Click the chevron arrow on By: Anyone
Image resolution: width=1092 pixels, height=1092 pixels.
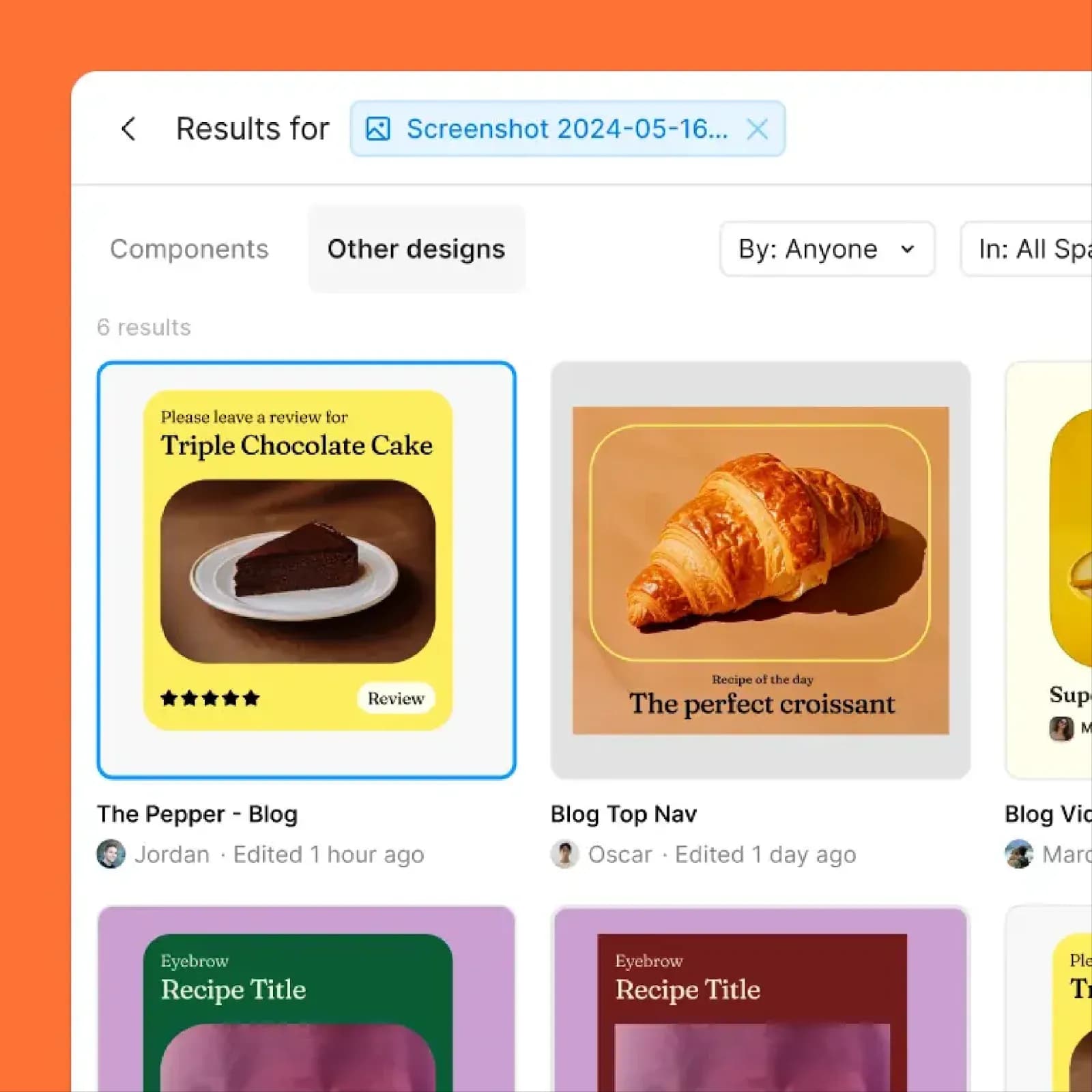coord(907,249)
